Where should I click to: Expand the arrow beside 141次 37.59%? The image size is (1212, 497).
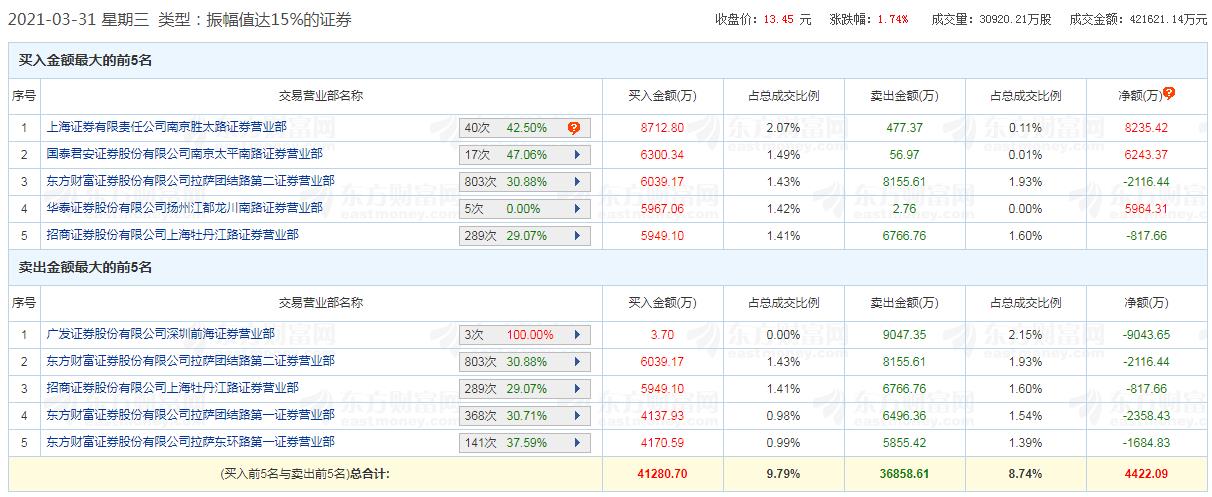pyautogui.click(x=577, y=442)
